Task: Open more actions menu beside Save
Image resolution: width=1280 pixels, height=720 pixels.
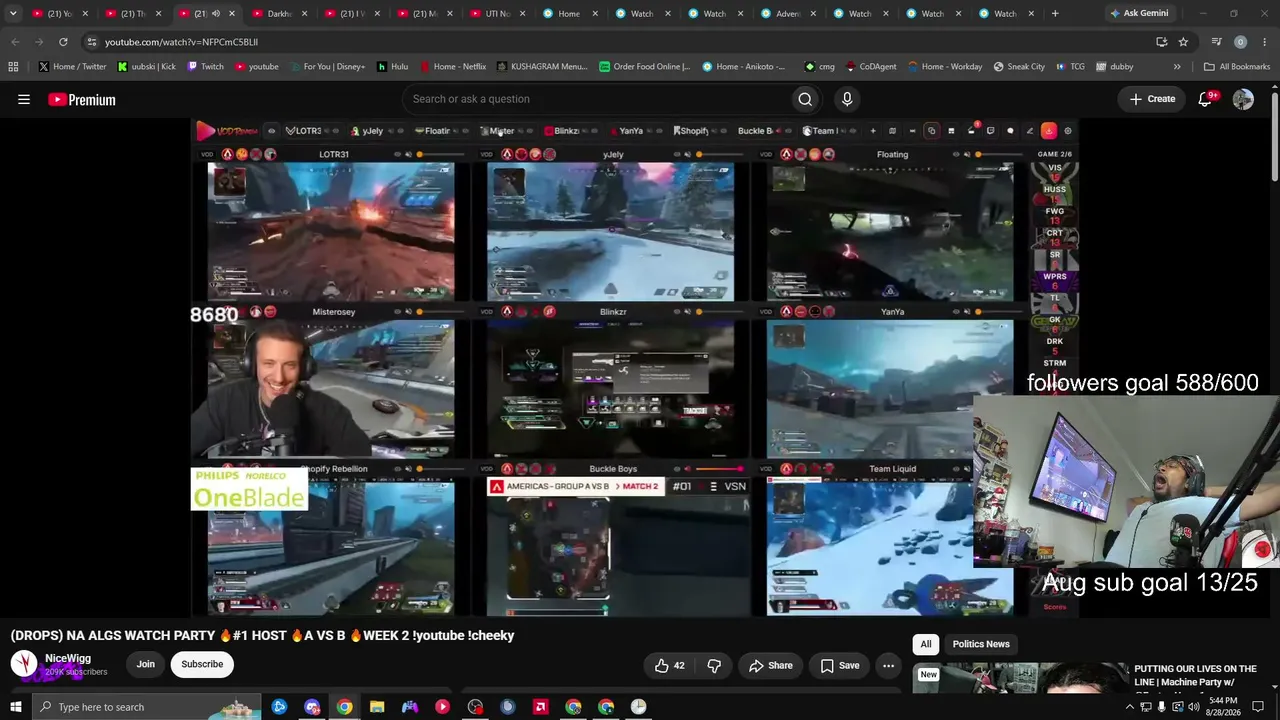Action: tap(888, 665)
